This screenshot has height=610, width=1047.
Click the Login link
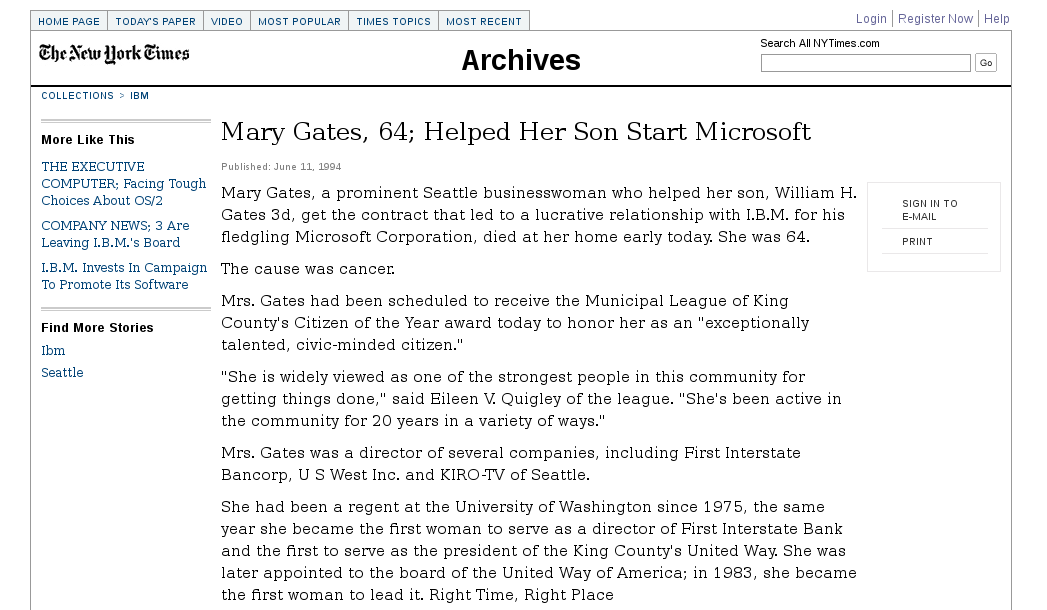point(871,19)
